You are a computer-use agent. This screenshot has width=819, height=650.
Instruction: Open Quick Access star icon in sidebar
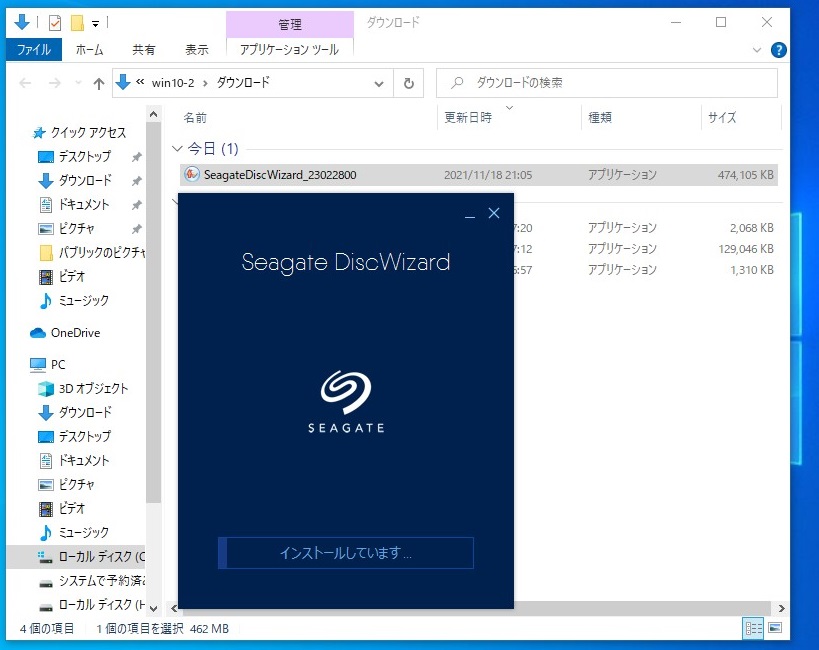[x=39, y=133]
